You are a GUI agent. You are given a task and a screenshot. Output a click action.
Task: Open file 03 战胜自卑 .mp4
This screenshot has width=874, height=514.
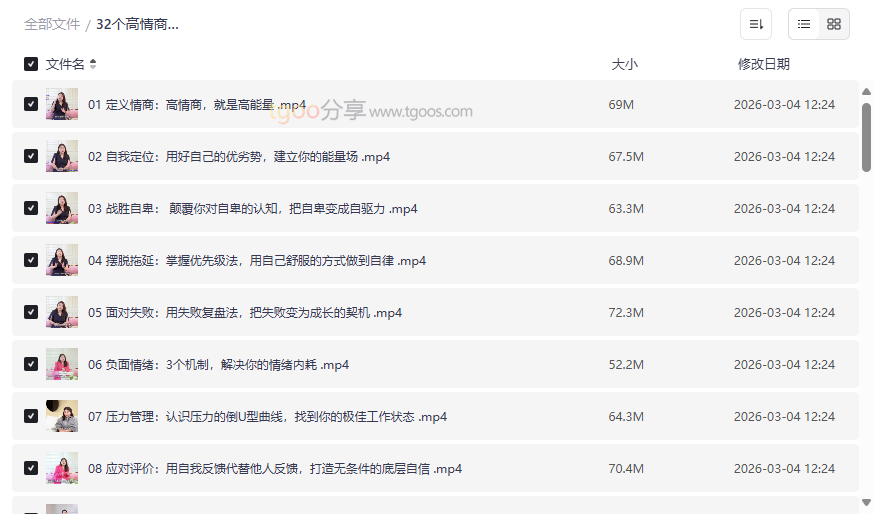pyautogui.click(x=252, y=208)
